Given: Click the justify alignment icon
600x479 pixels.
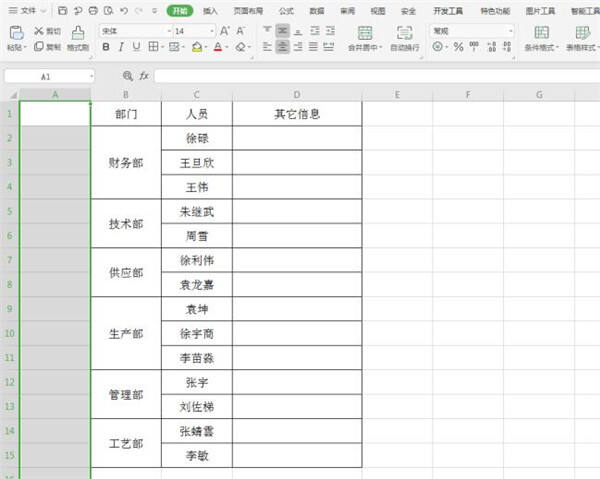Looking at the screenshot, I should point(313,47).
